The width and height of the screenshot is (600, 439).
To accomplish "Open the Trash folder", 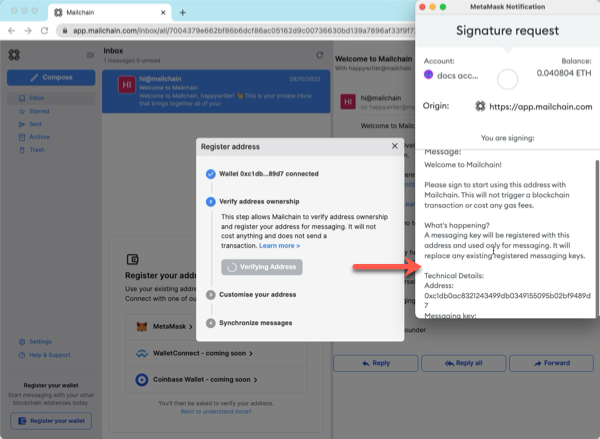I will 51,150.
